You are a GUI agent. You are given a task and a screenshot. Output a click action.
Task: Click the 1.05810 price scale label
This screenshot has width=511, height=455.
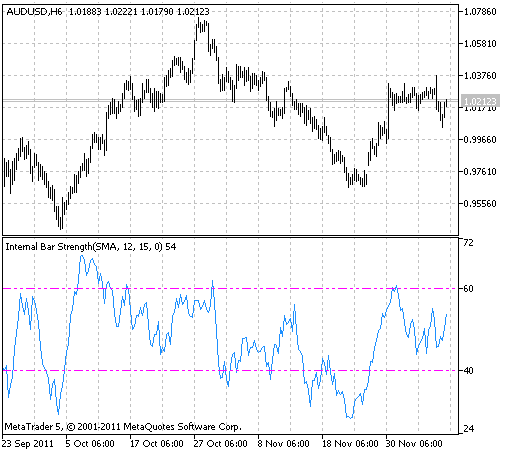(x=480, y=44)
